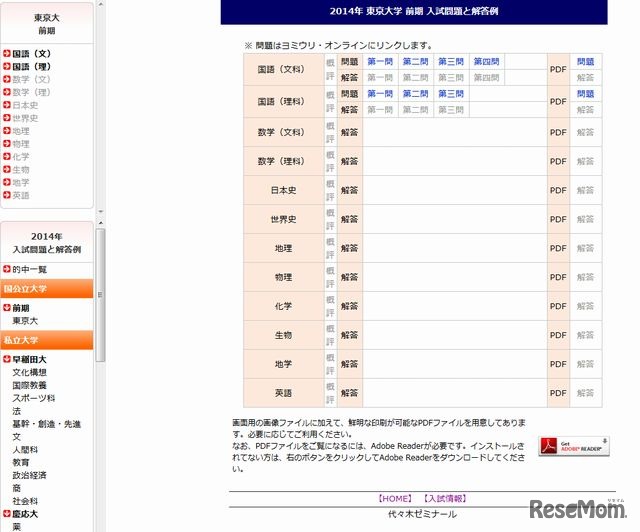Open 国語(文) in the top sidebar

(x=31, y=53)
